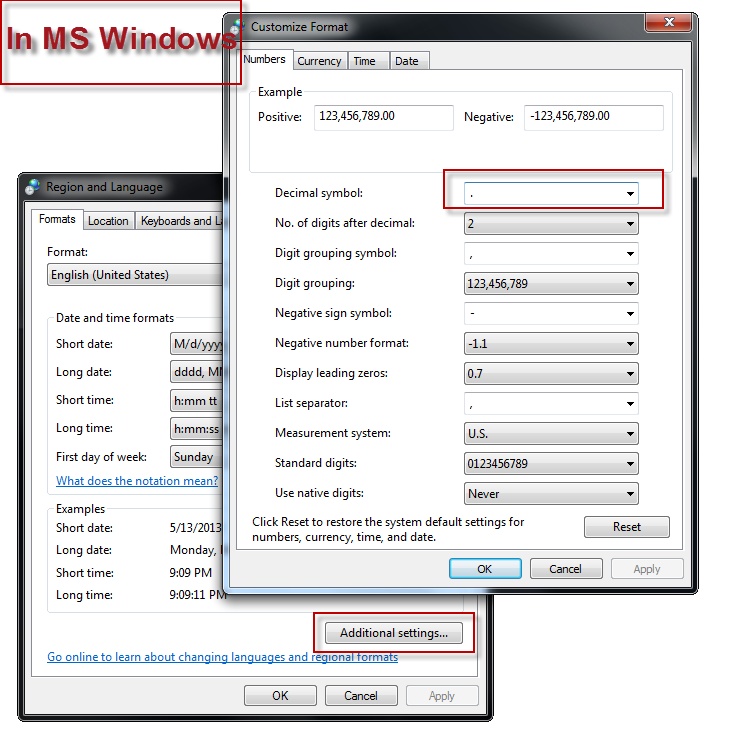Switch to the Time tab

click(x=368, y=61)
